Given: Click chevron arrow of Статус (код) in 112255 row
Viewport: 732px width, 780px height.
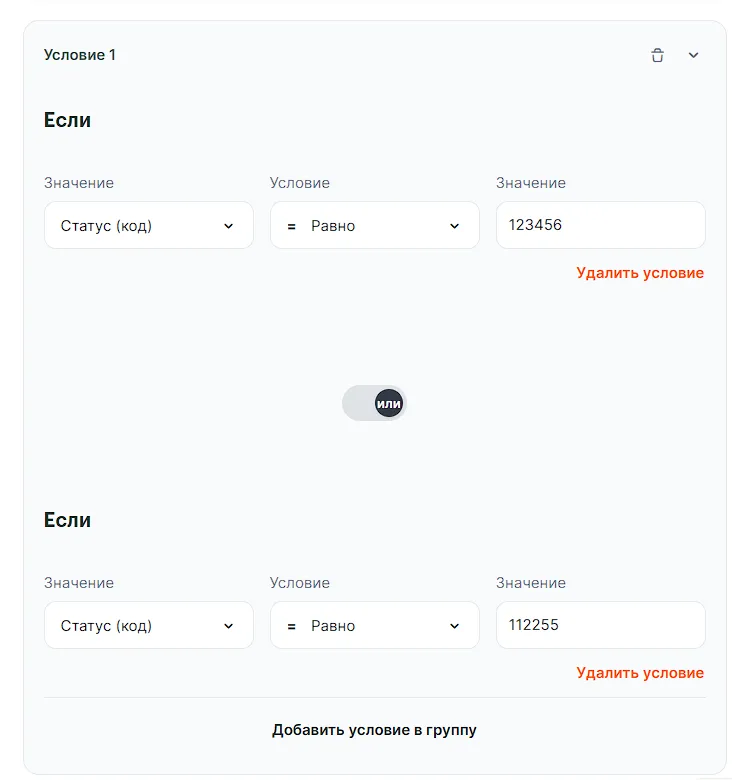Looking at the screenshot, I should (x=228, y=627).
